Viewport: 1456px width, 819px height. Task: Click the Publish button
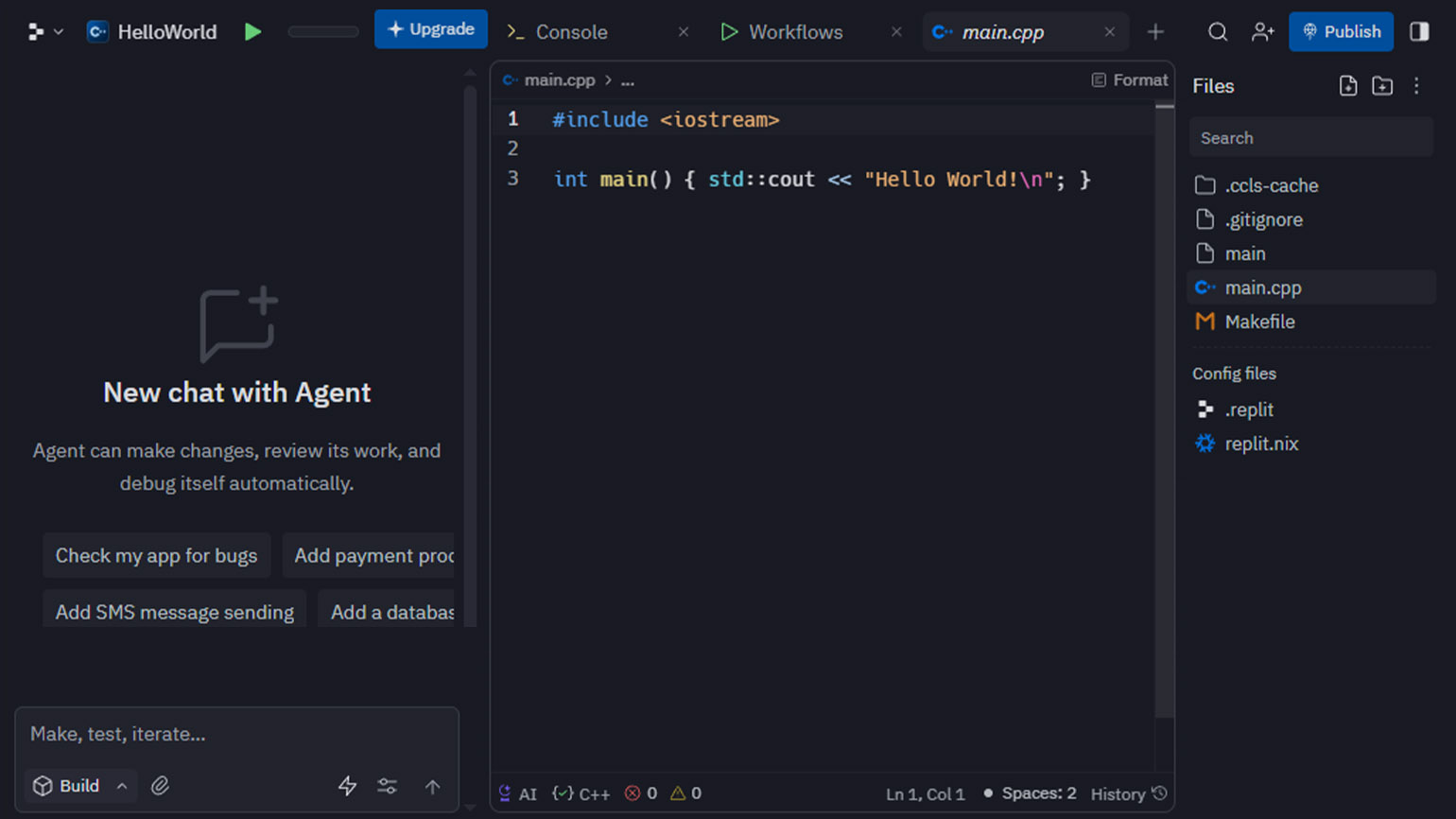(x=1341, y=32)
